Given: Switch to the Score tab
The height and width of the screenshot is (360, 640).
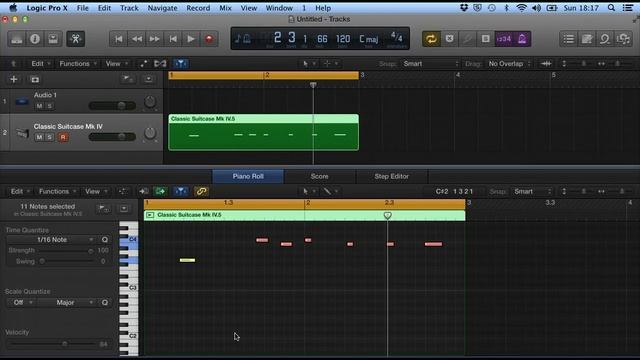Looking at the screenshot, I should pyautogui.click(x=320, y=176).
